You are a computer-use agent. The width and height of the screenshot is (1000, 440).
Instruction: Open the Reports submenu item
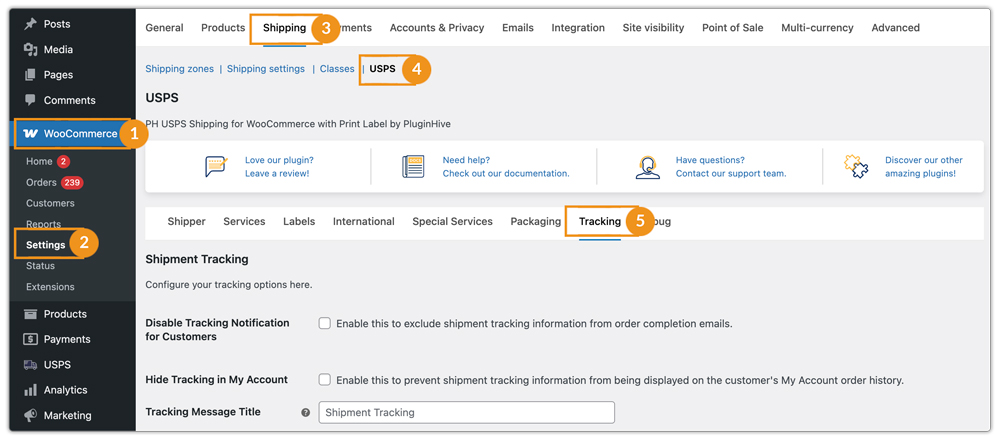43,224
